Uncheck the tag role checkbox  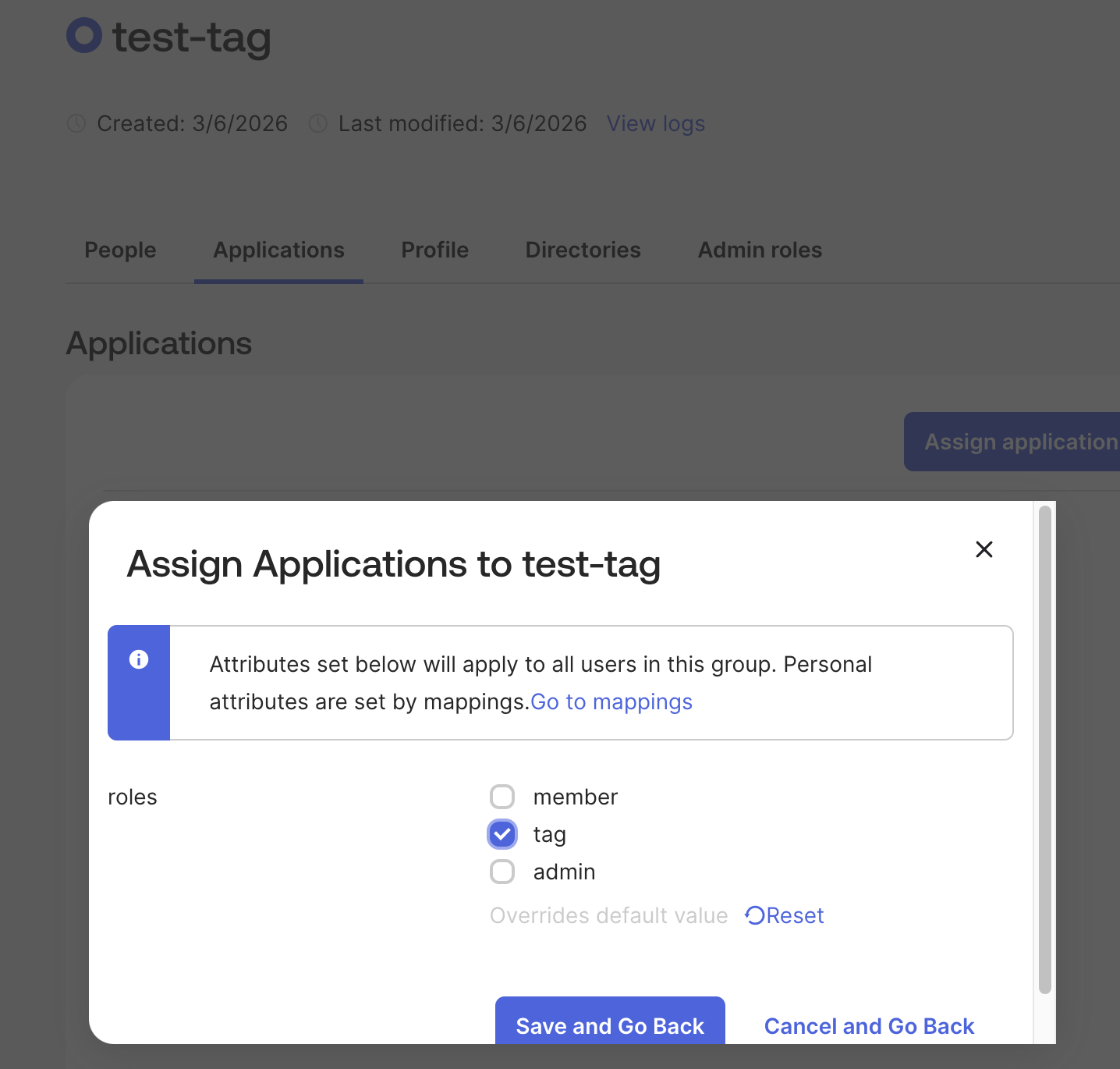502,833
